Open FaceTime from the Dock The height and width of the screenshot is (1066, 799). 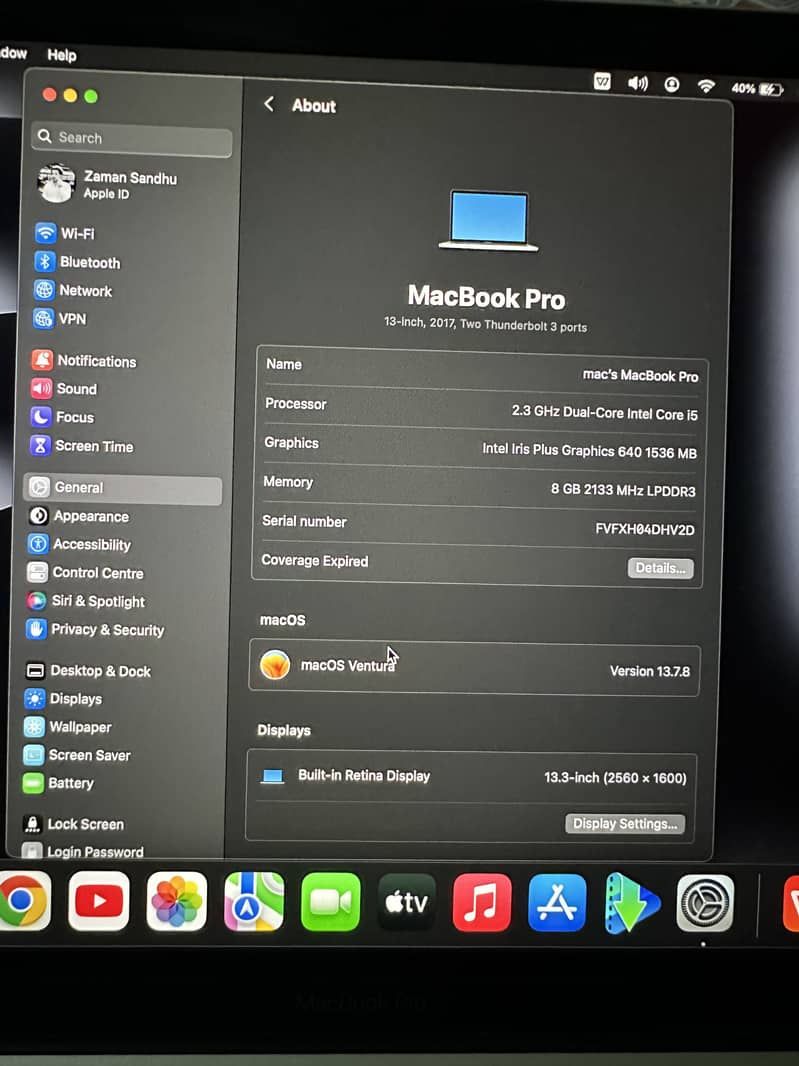(330, 902)
